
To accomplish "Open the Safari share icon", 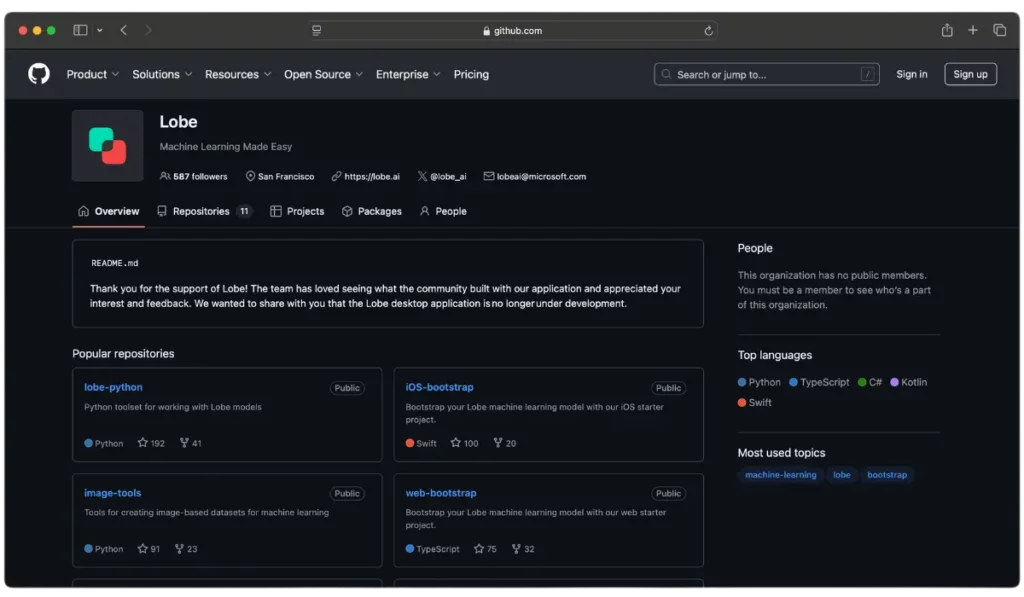I will (947, 30).
